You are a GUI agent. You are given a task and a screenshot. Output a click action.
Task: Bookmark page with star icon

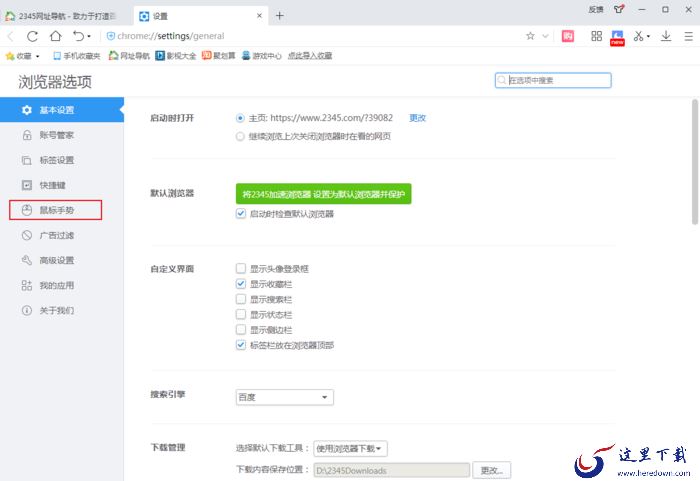530,36
